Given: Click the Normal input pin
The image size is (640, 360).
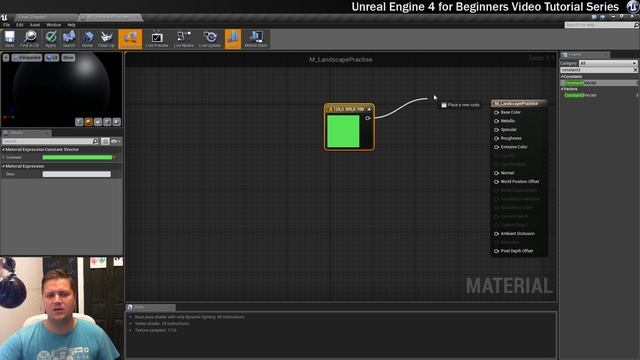Looking at the screenshot, I should point(497,173).
